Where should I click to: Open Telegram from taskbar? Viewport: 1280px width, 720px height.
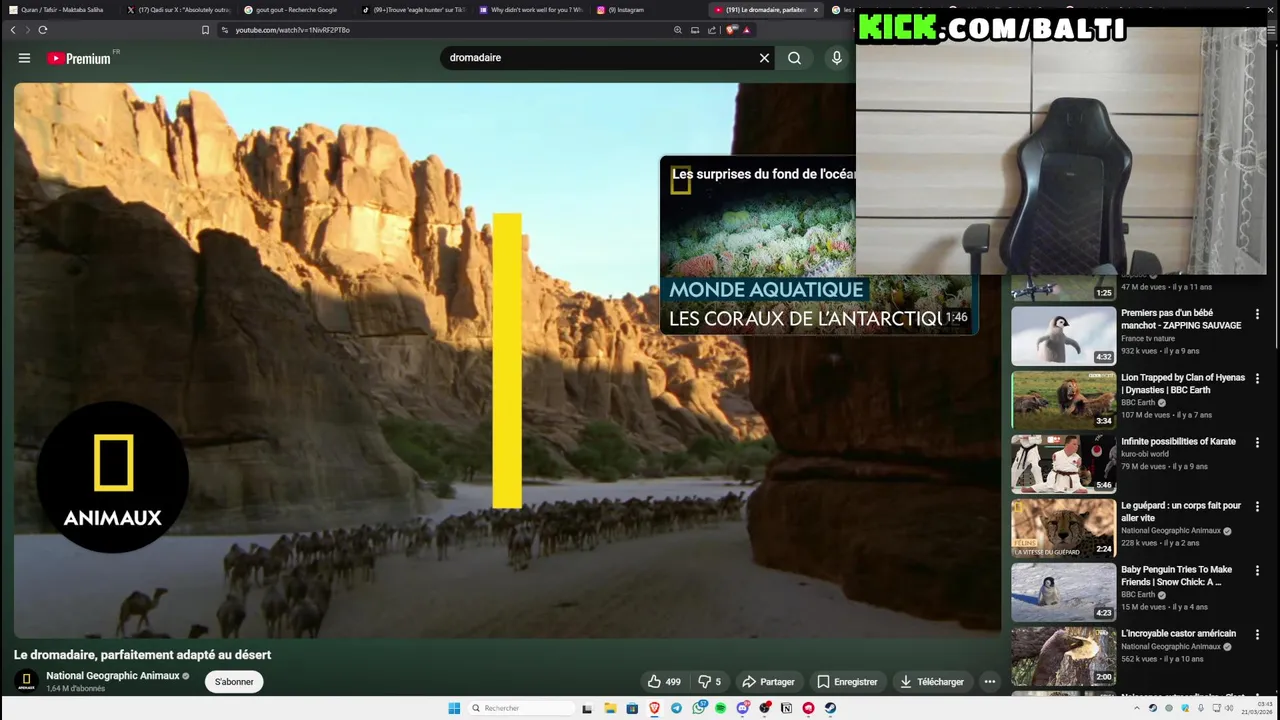tap(676, 708)
